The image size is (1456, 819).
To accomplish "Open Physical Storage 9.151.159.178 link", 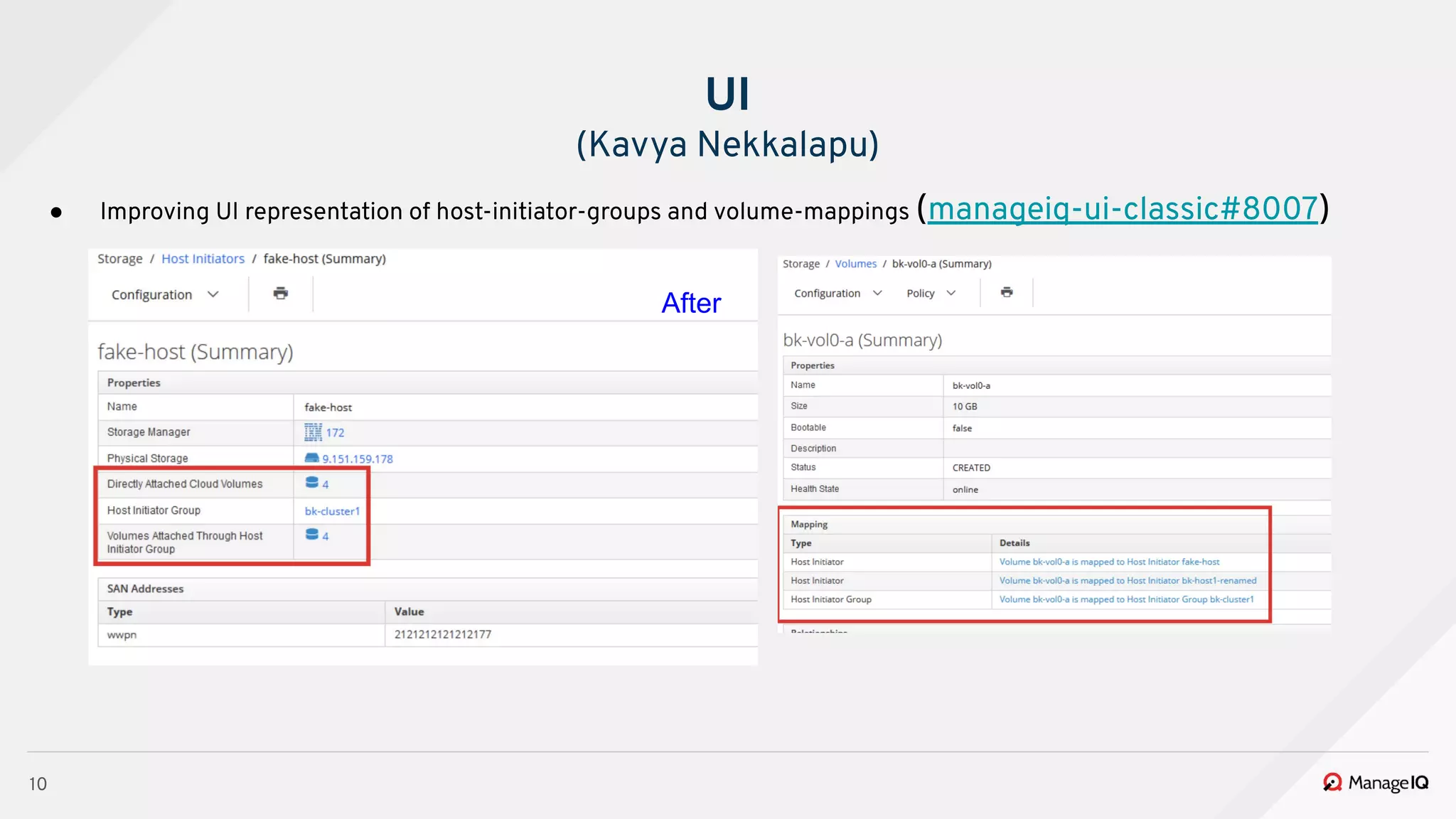I will click(358, 459).
